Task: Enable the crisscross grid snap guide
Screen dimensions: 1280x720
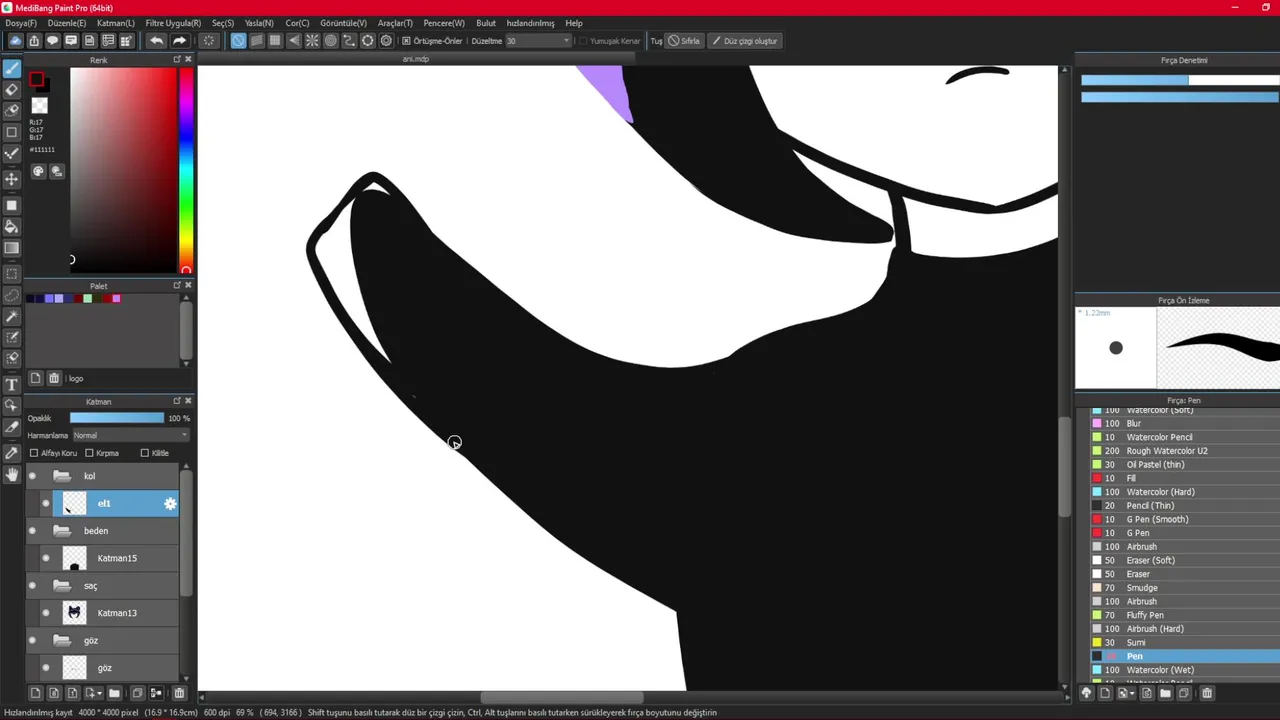Action: pyautogui.click(x=275, y=41)
